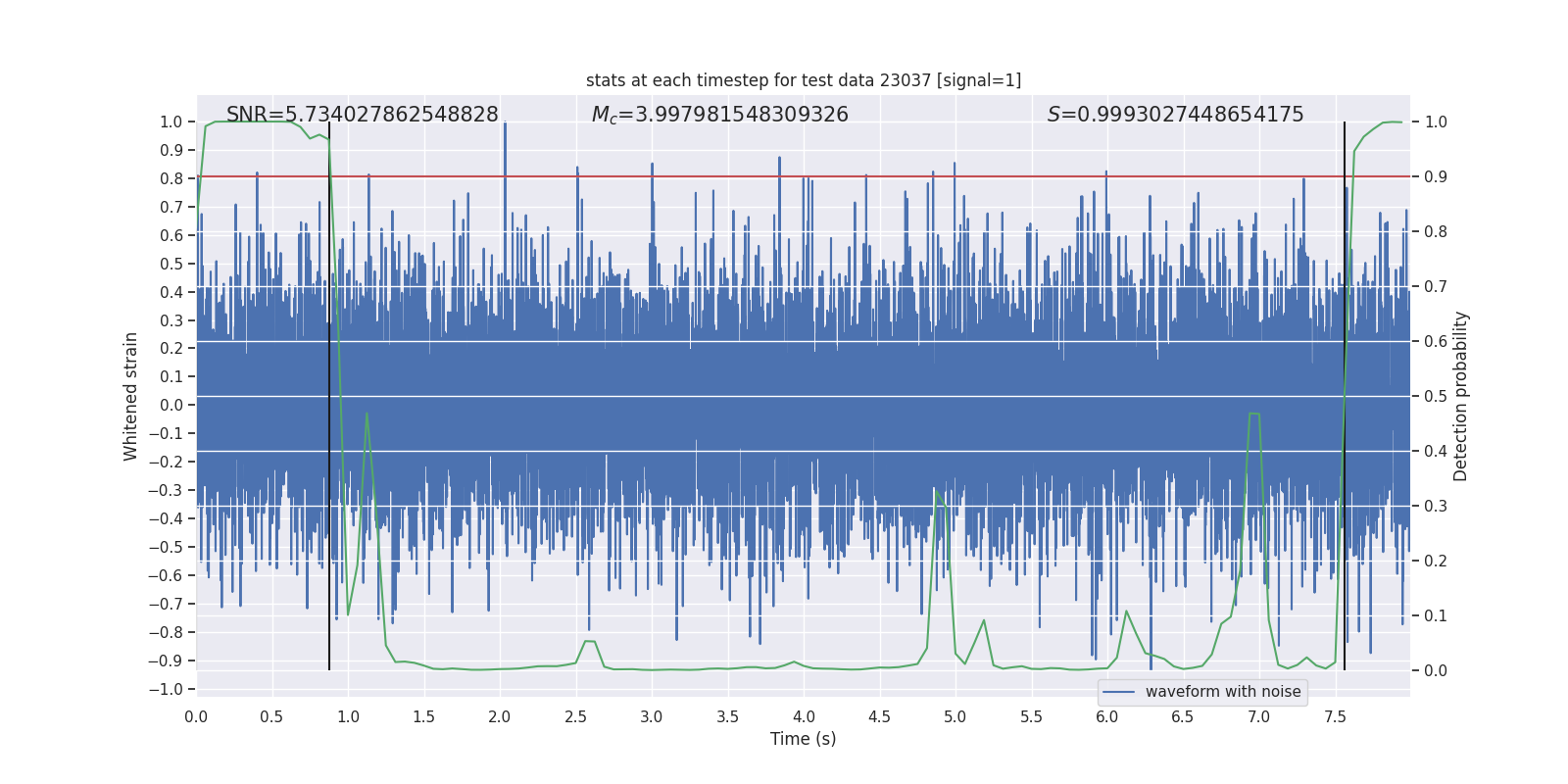Click the plot title mentioning test data 23037
Viewport: 1568px width, 784px height.
point(804,80)
